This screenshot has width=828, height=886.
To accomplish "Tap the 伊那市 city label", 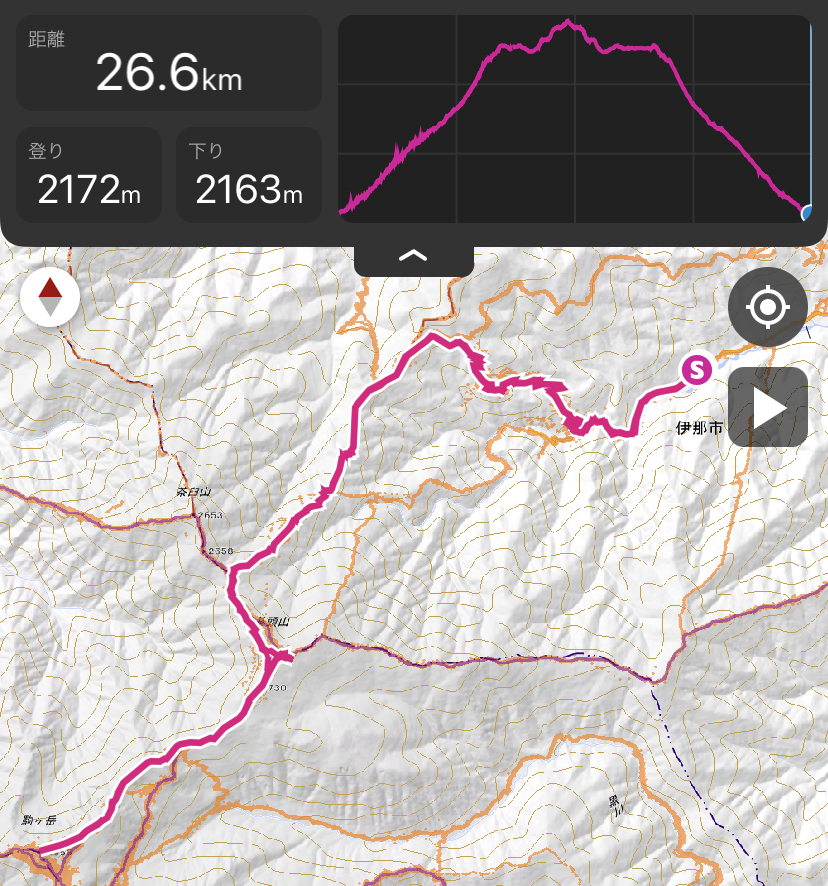I will (x=700, y=428).
